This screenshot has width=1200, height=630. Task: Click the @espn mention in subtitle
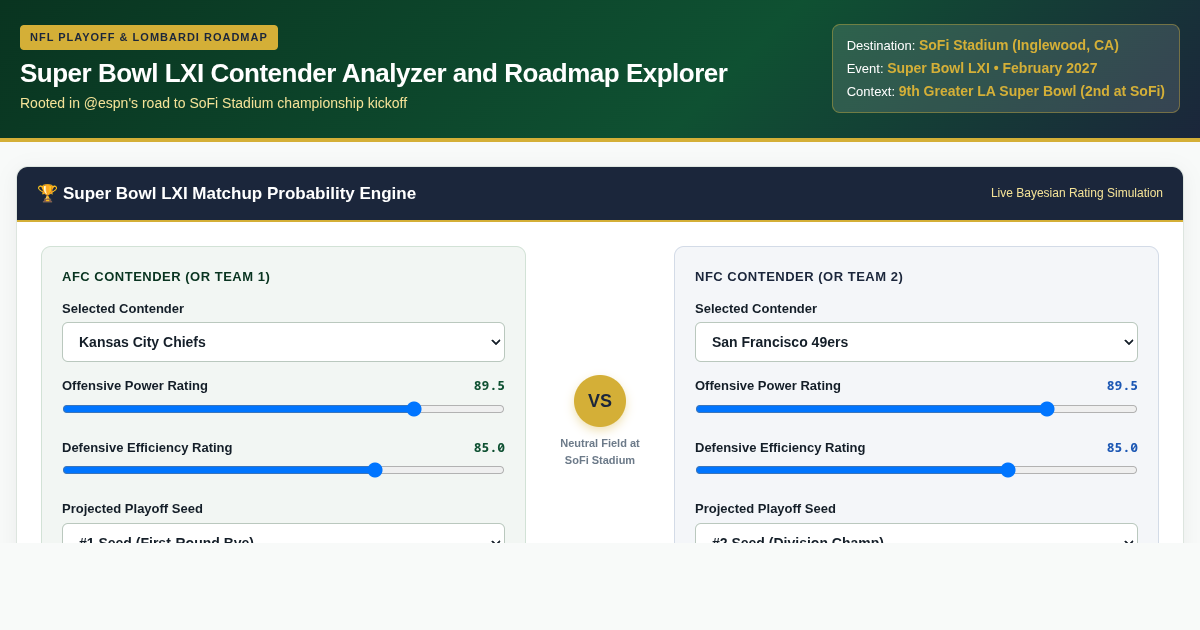(x=110, y=103)
